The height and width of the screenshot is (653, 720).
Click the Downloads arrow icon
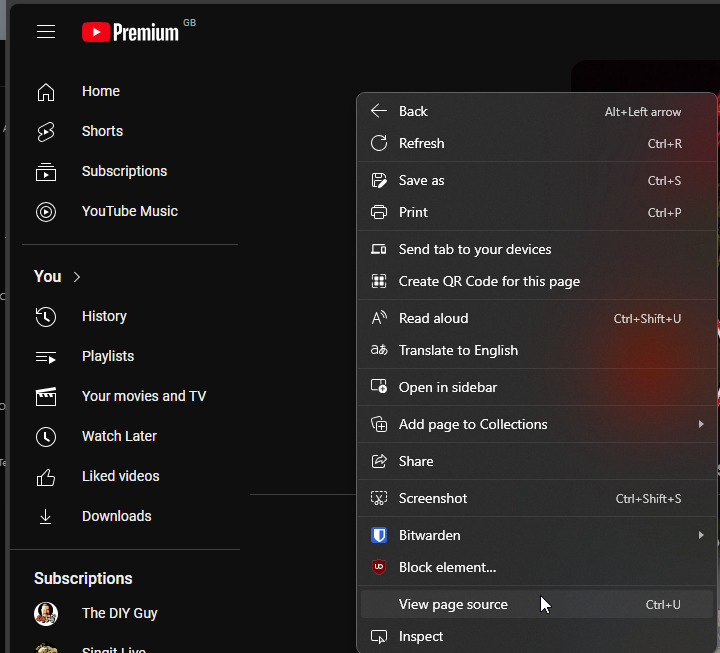[46, 516]
